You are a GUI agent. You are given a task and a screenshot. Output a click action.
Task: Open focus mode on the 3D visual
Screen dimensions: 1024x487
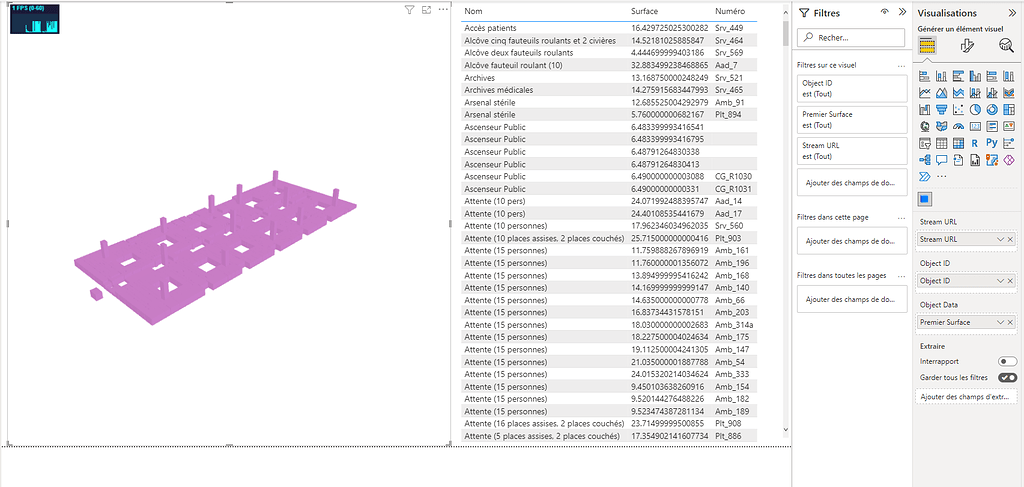426,9
